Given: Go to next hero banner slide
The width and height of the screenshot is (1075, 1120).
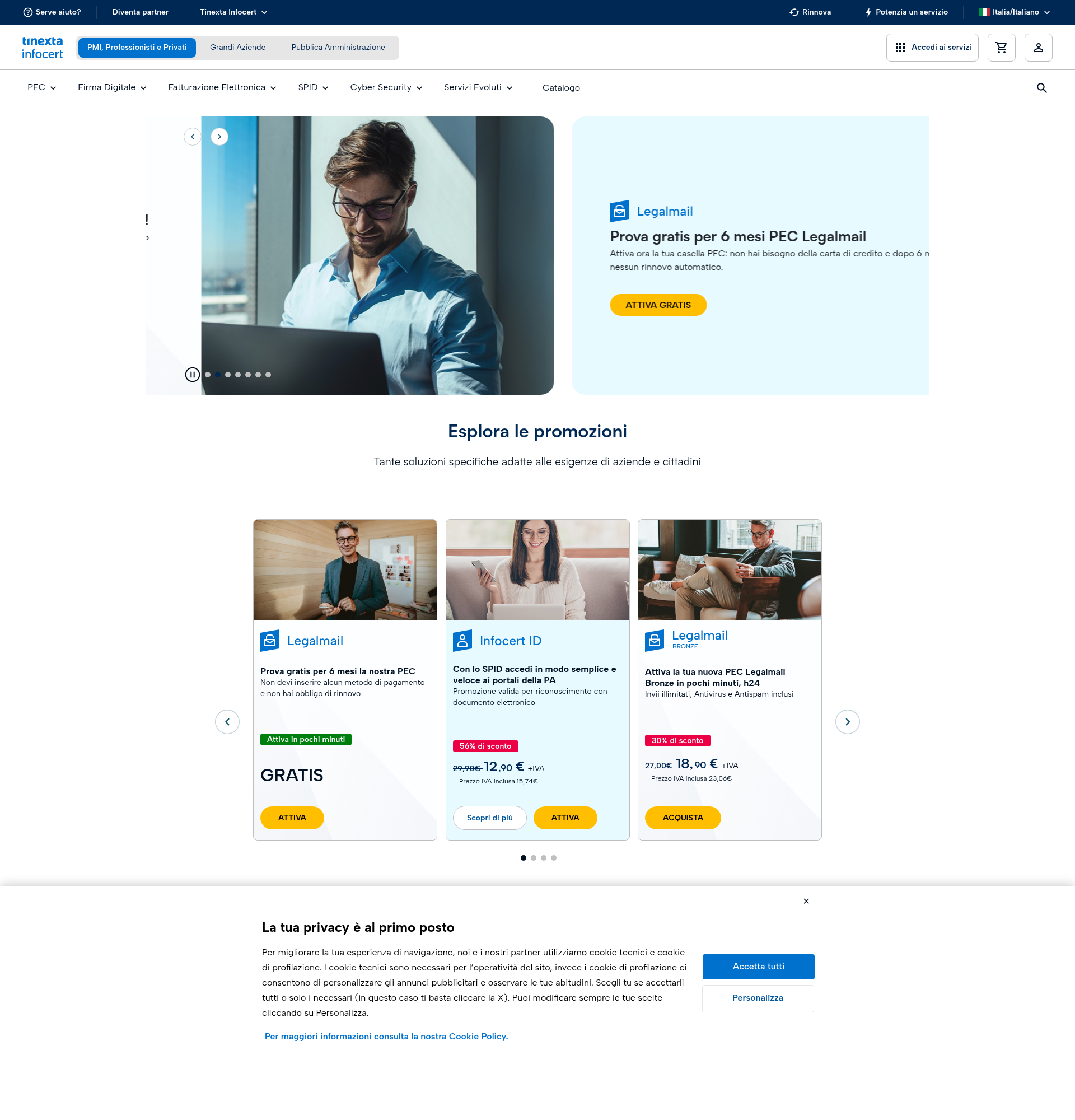Looking at the screenshot, I should tap(219, 137).
